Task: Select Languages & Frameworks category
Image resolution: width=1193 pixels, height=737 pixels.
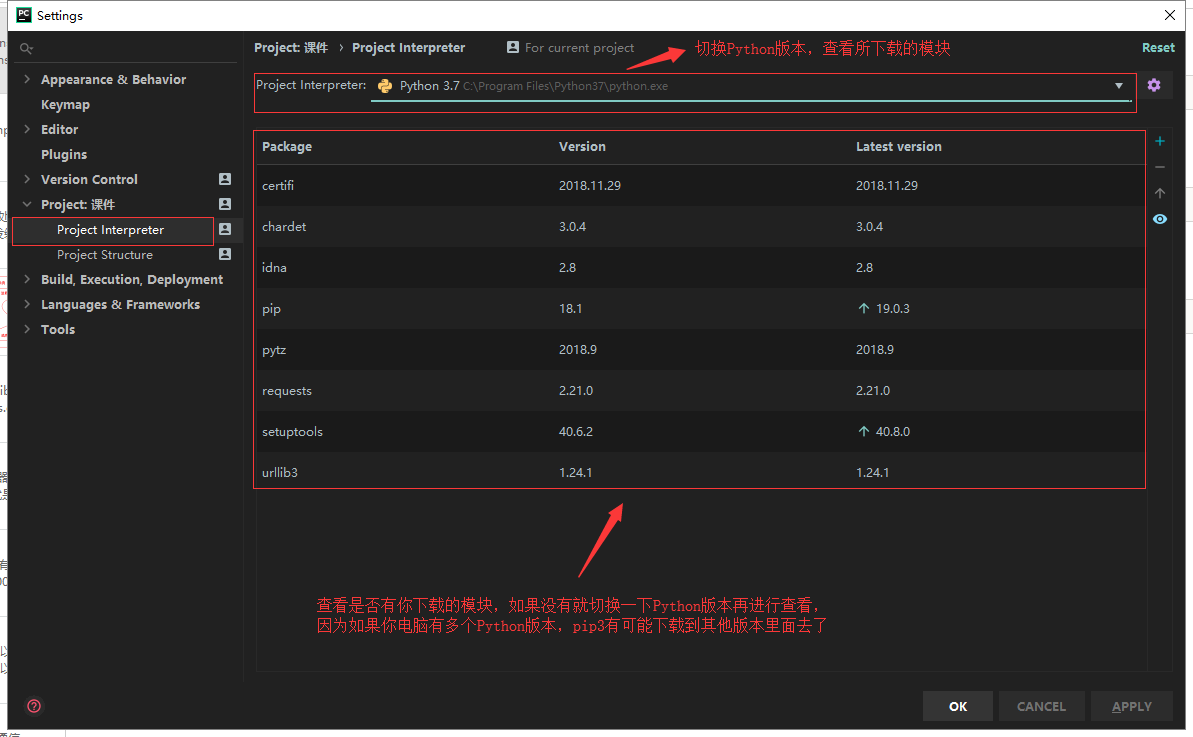Action: coord(120,304)
